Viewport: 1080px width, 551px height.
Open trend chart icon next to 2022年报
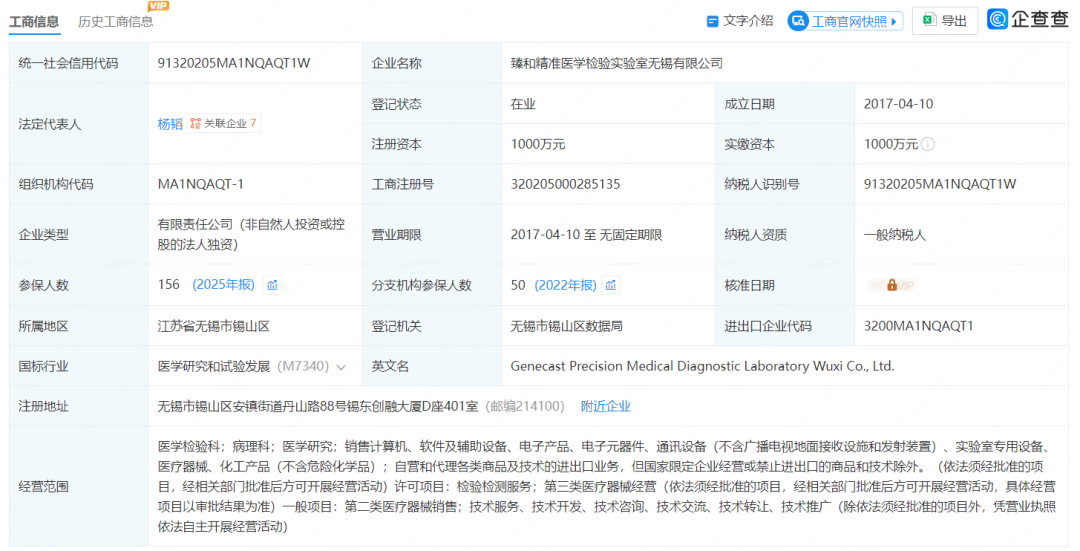[x=611, y=285]
